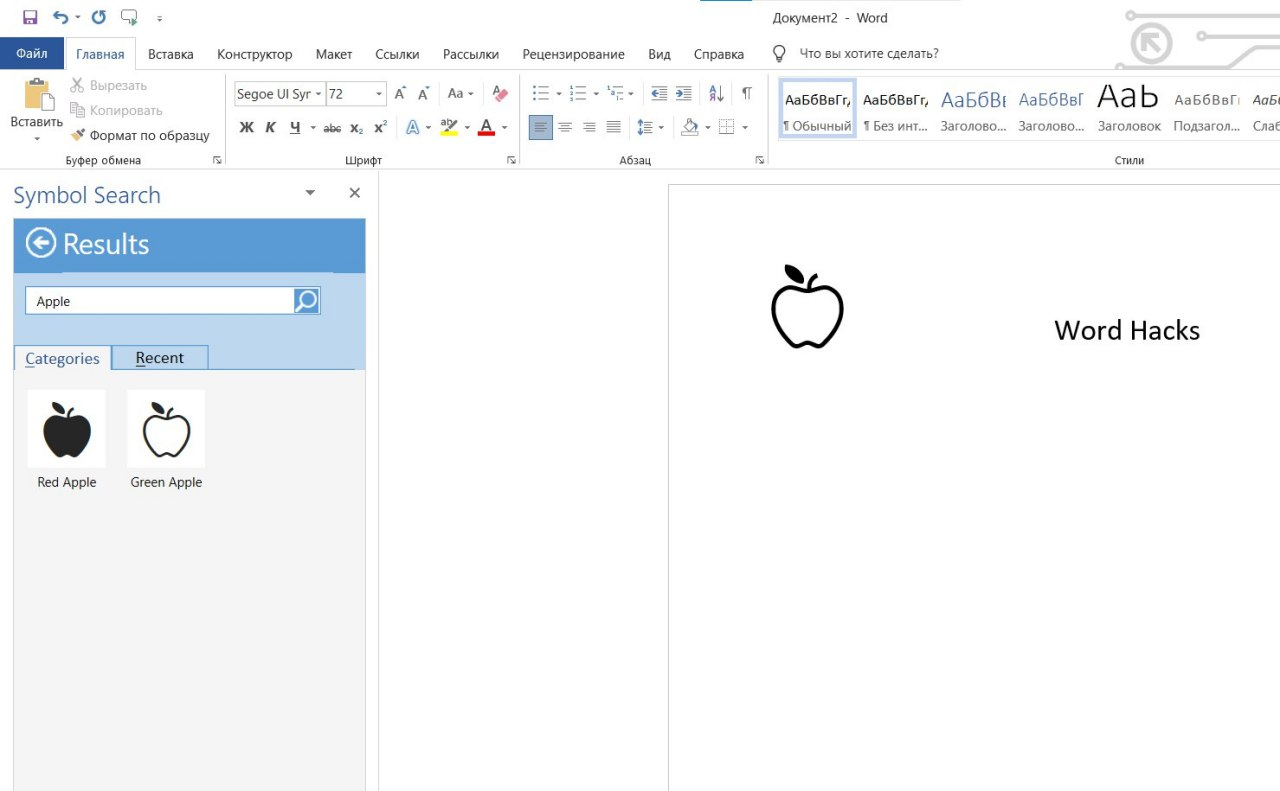Toggle bold formatting (Ж)
The height and width of the screenshot is (791, 1280).
pos(247,128)
